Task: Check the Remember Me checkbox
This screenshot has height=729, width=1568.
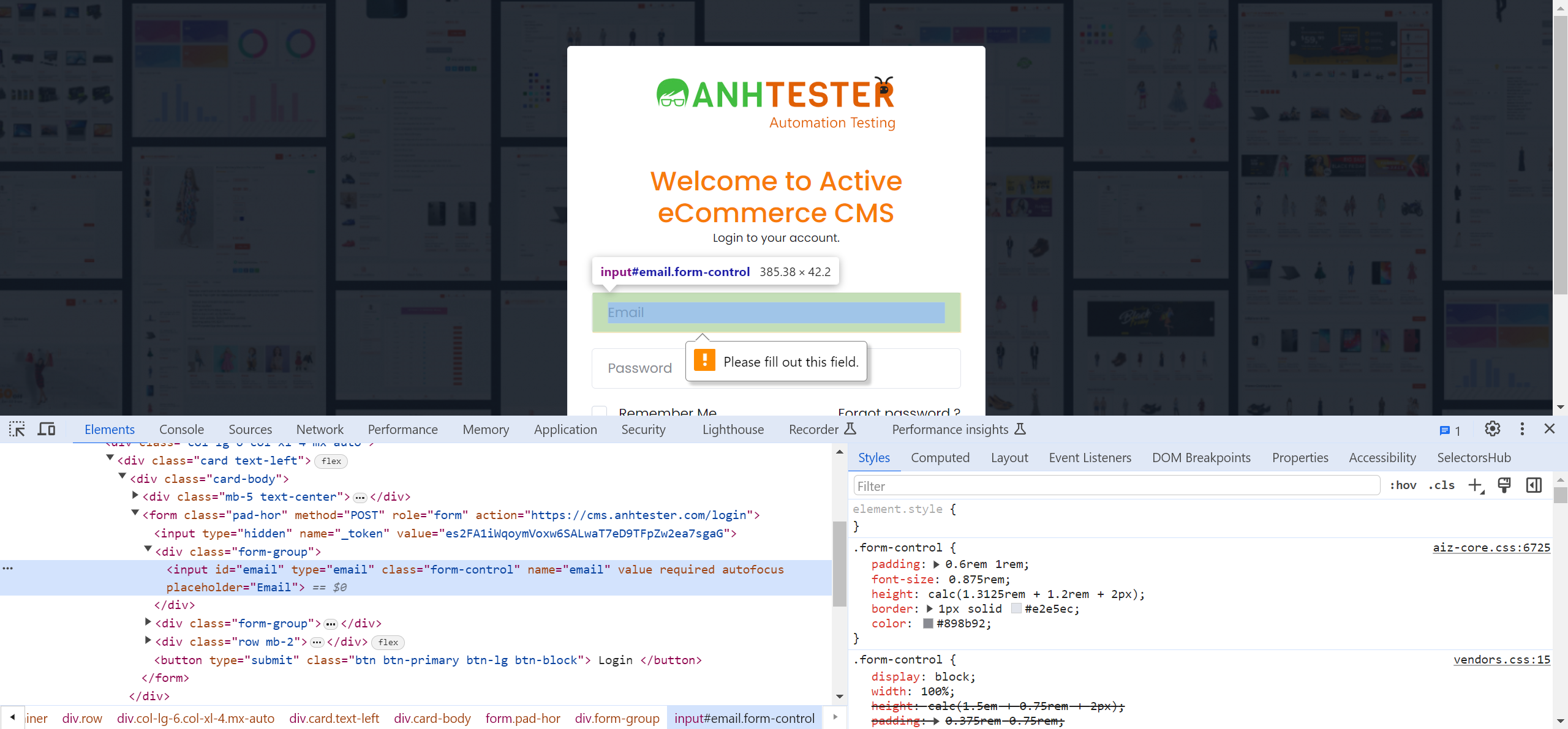Action: 600,411
